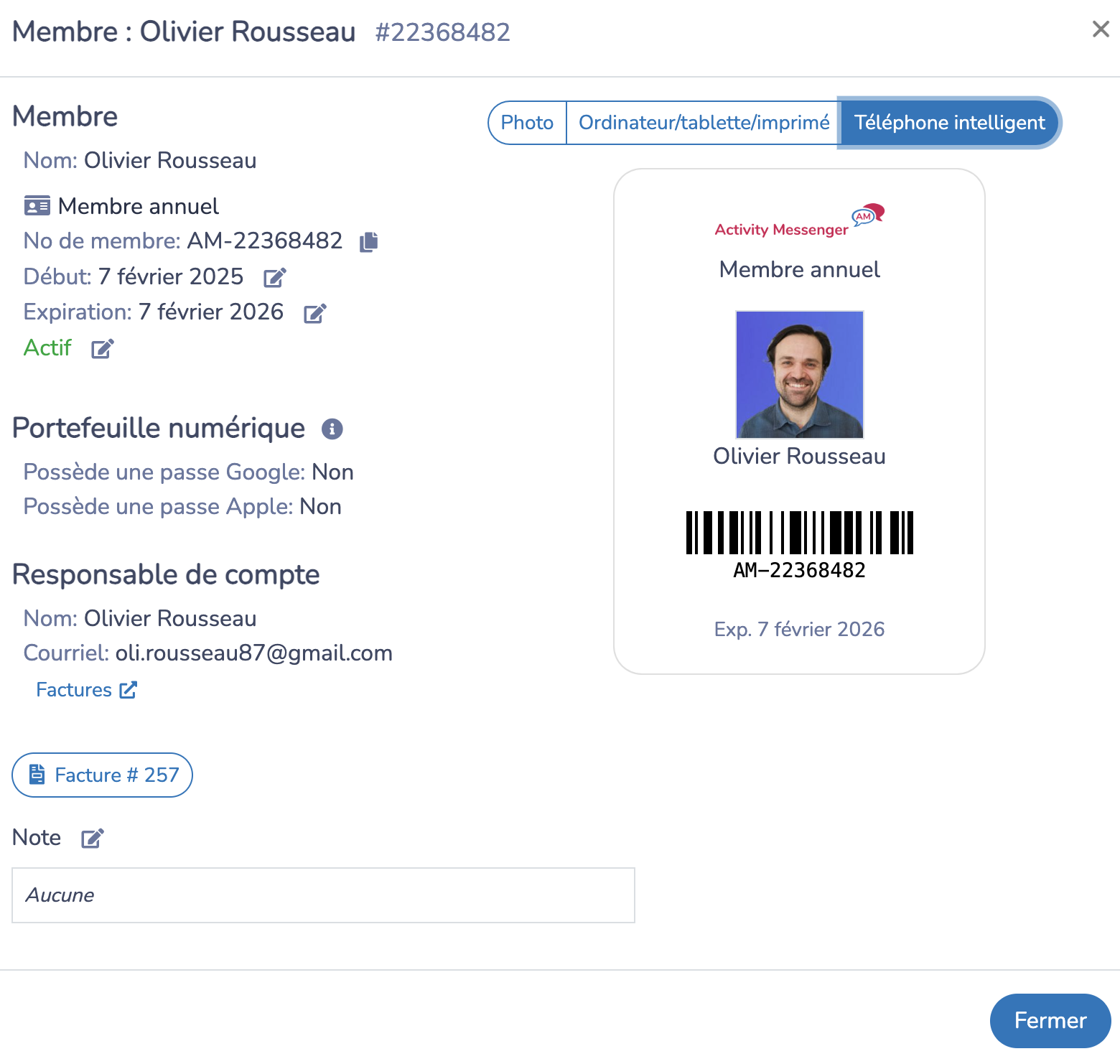
Task: Edit the Début date 7 février 2025
Action: [x=275, y=277]
